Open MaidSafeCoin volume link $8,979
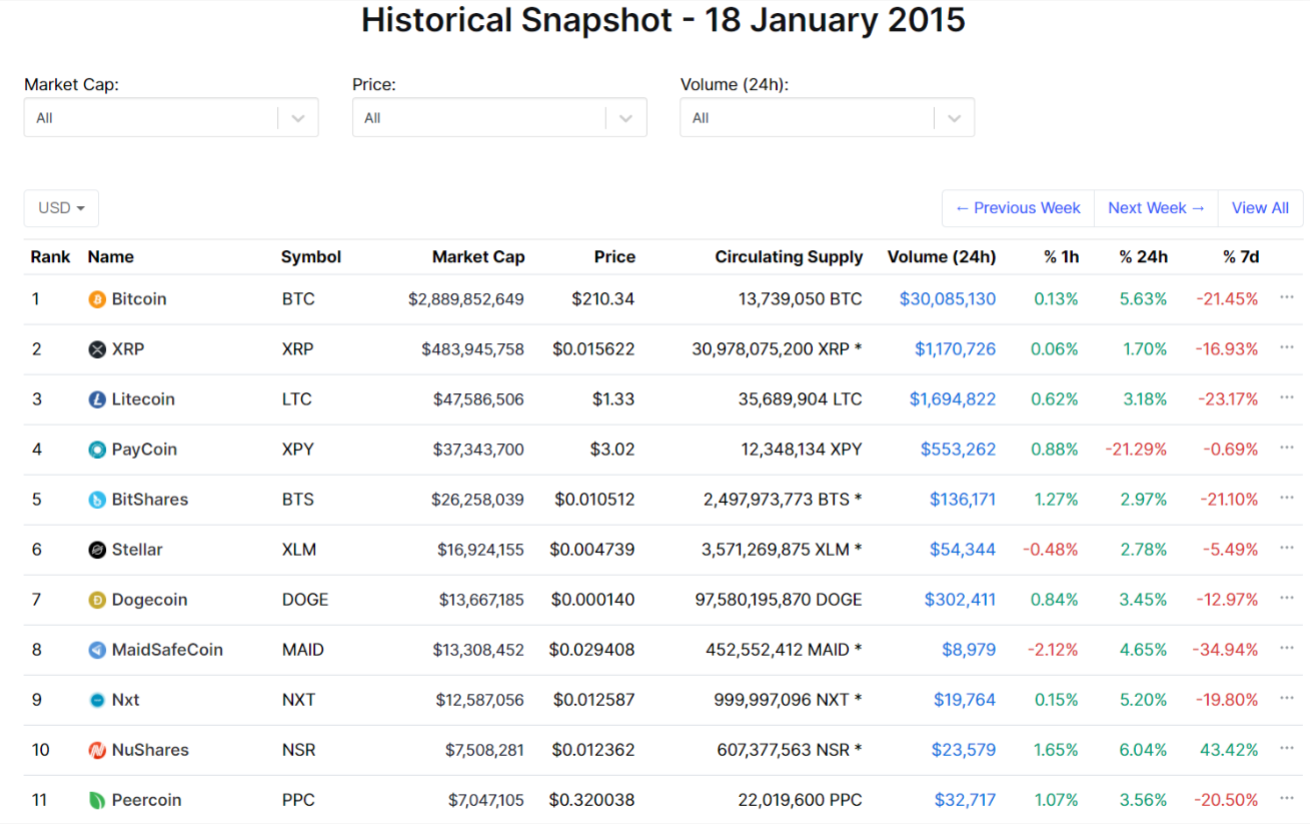Screen dimensions: 1310x824 [x=969, y=650]
